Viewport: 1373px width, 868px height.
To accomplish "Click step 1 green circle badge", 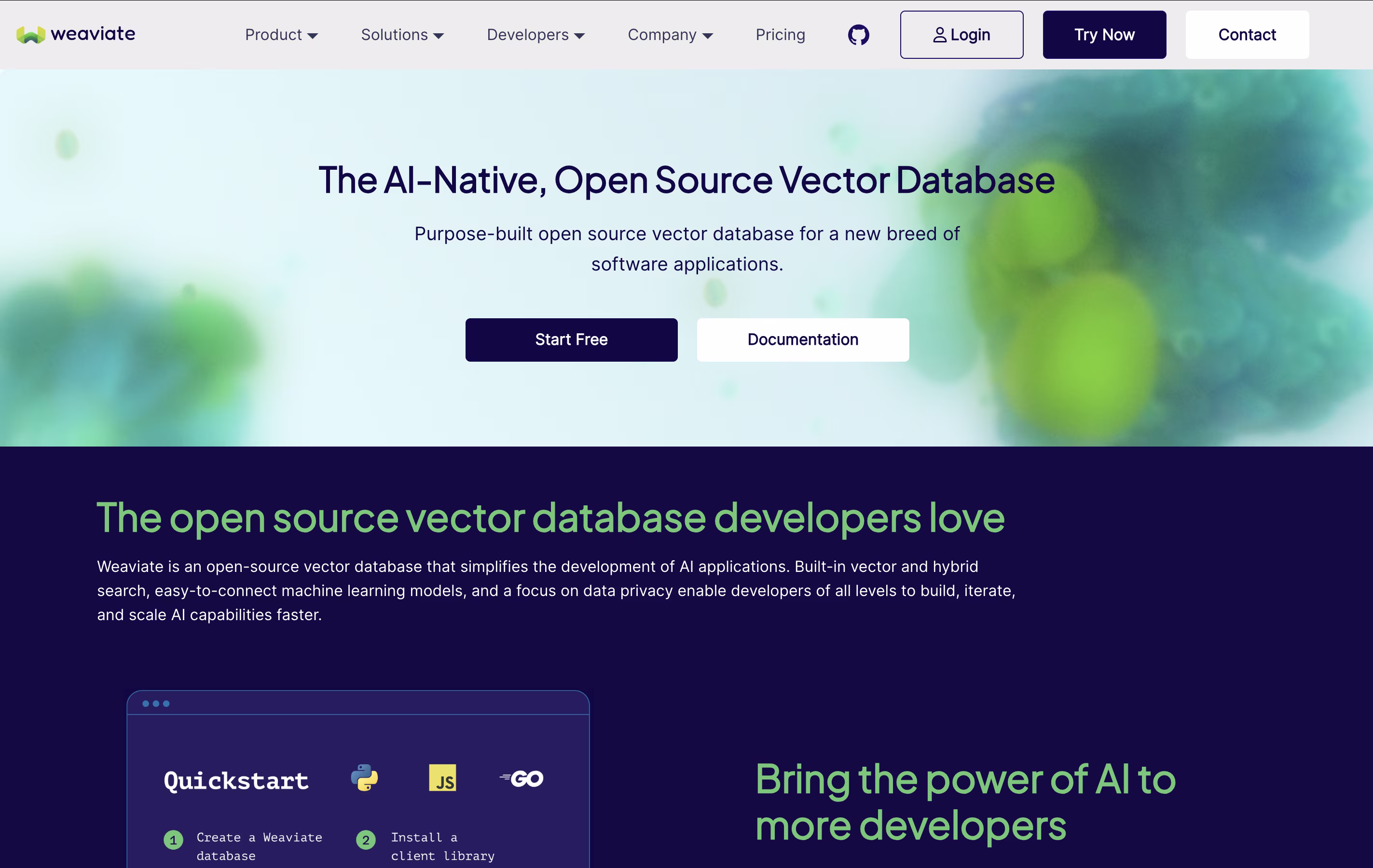I will [173, 840].
